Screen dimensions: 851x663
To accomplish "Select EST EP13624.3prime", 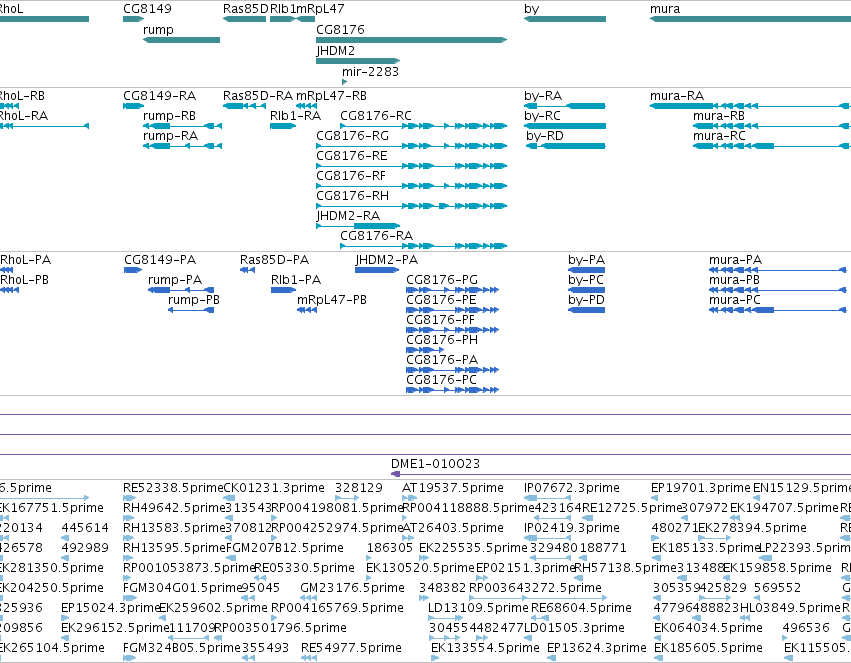I will click(x=551, y=658).
